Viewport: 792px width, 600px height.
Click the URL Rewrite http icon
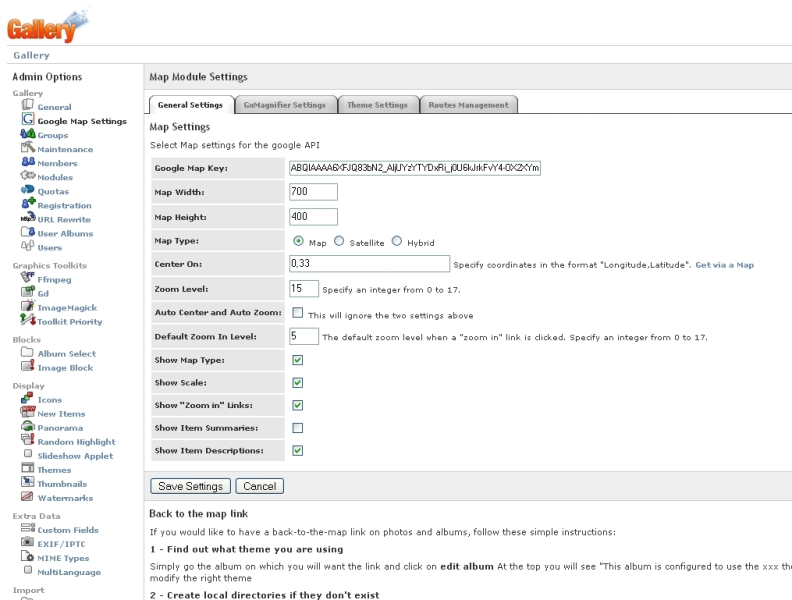coord(28,218)
